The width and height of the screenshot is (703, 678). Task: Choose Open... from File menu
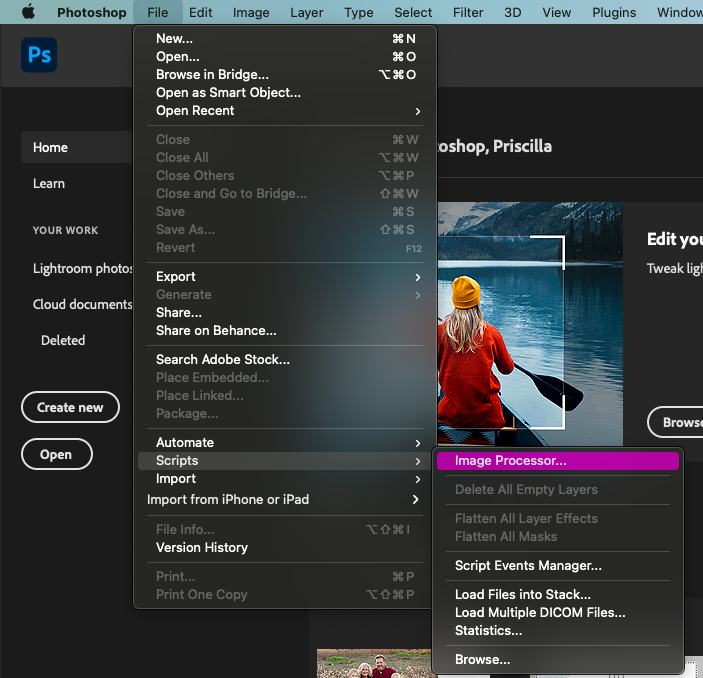(x=285, y=56)
